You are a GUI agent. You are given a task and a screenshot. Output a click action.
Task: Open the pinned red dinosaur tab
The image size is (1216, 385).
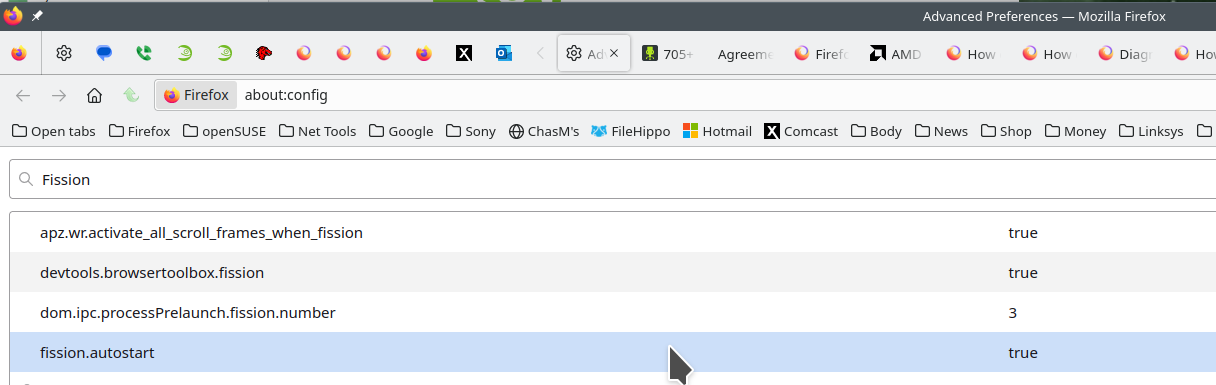(x=264, y=54)
